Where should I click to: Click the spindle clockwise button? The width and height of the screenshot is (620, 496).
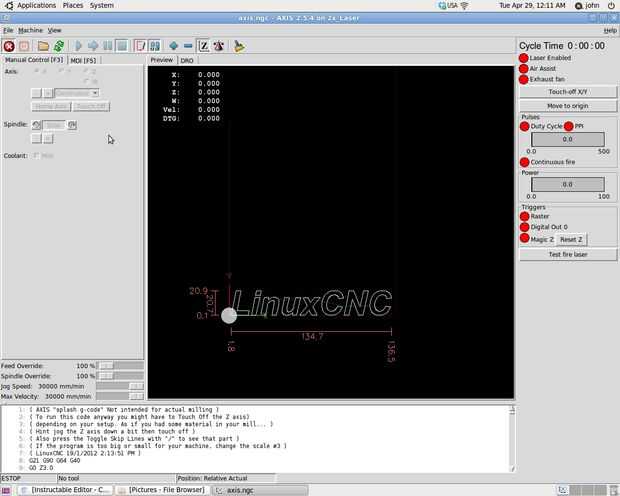[72, 125]
